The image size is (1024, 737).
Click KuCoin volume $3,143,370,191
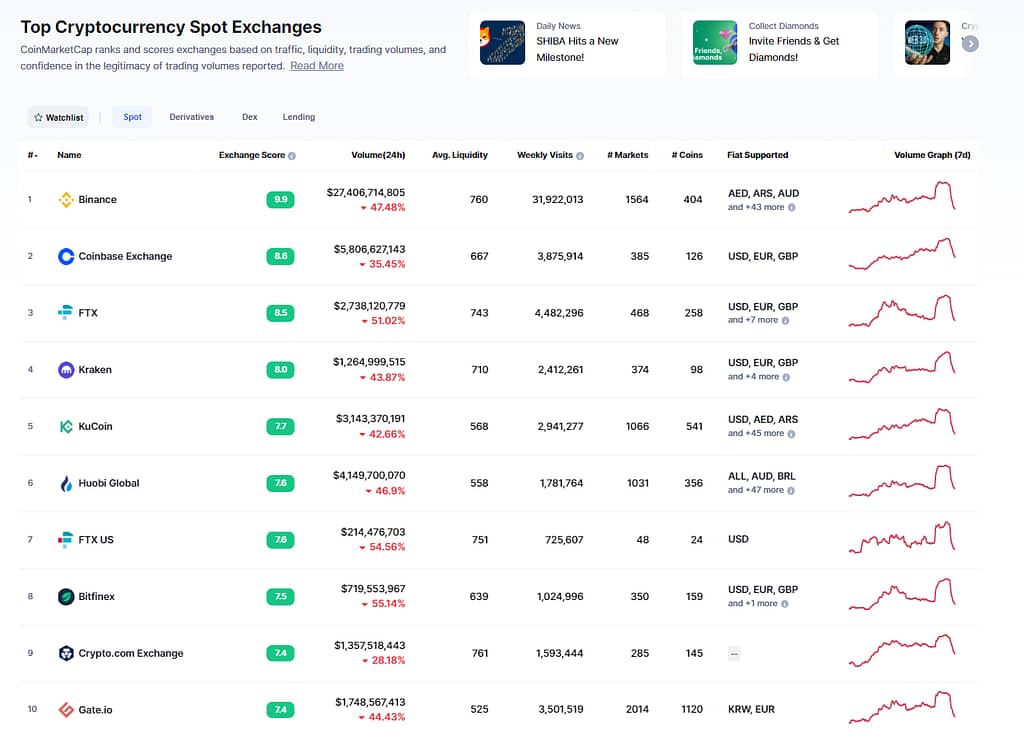pyautogui.click(x=370, y=419)
